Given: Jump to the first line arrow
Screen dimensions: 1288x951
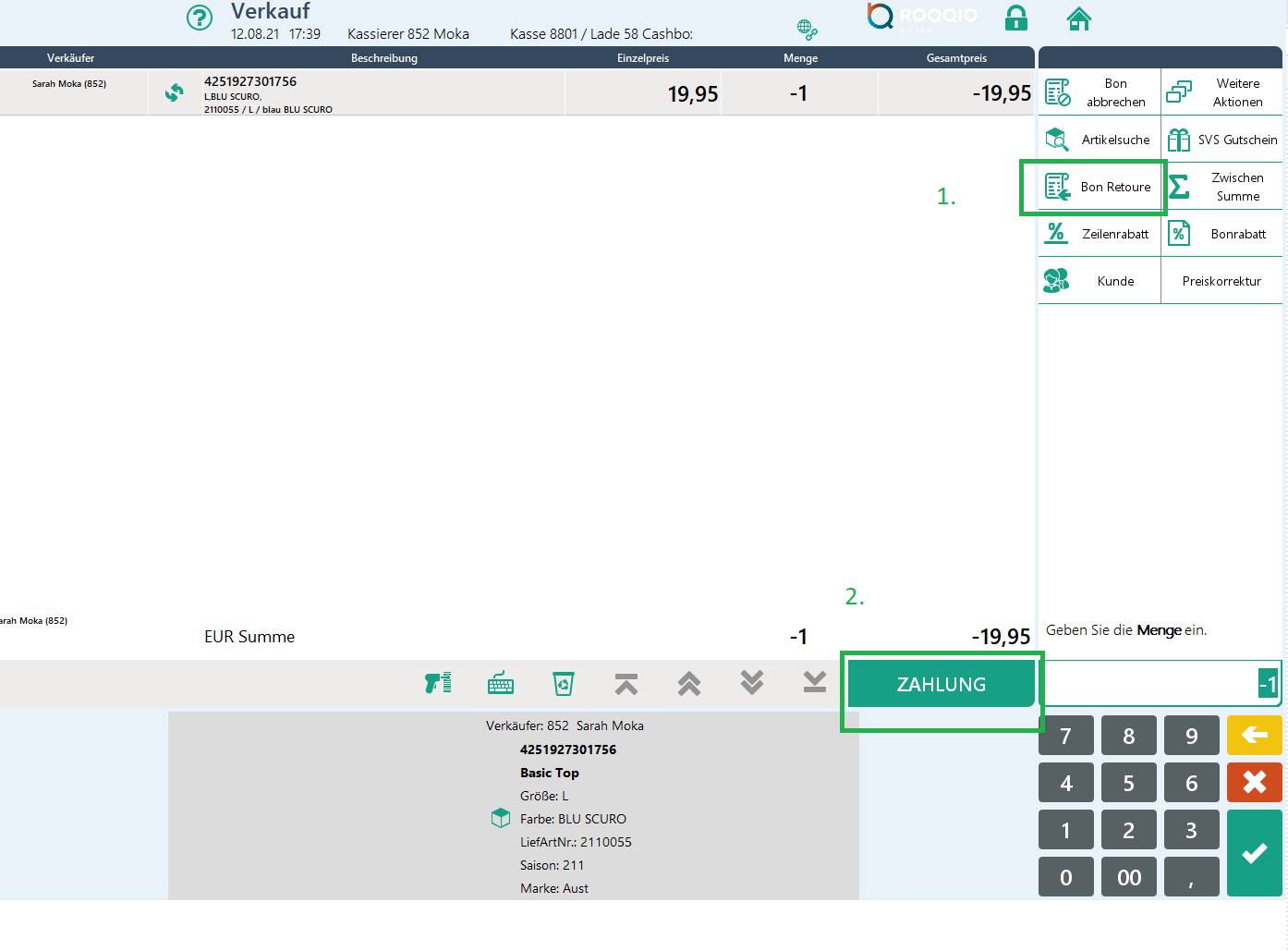Looking at the screenshot, I should (x=626, y=684).
